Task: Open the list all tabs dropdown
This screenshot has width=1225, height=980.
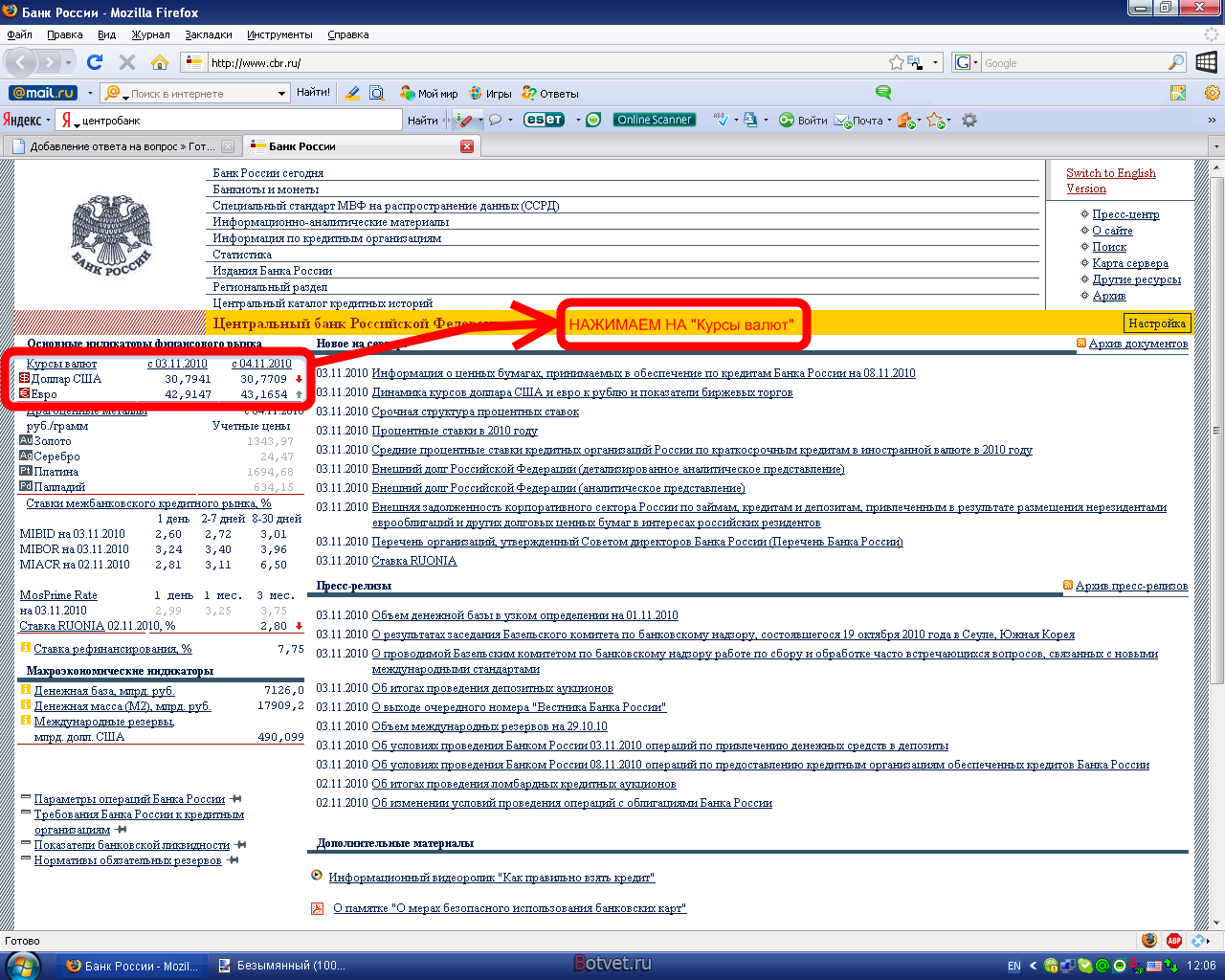Action: (x=1215, y=146)
